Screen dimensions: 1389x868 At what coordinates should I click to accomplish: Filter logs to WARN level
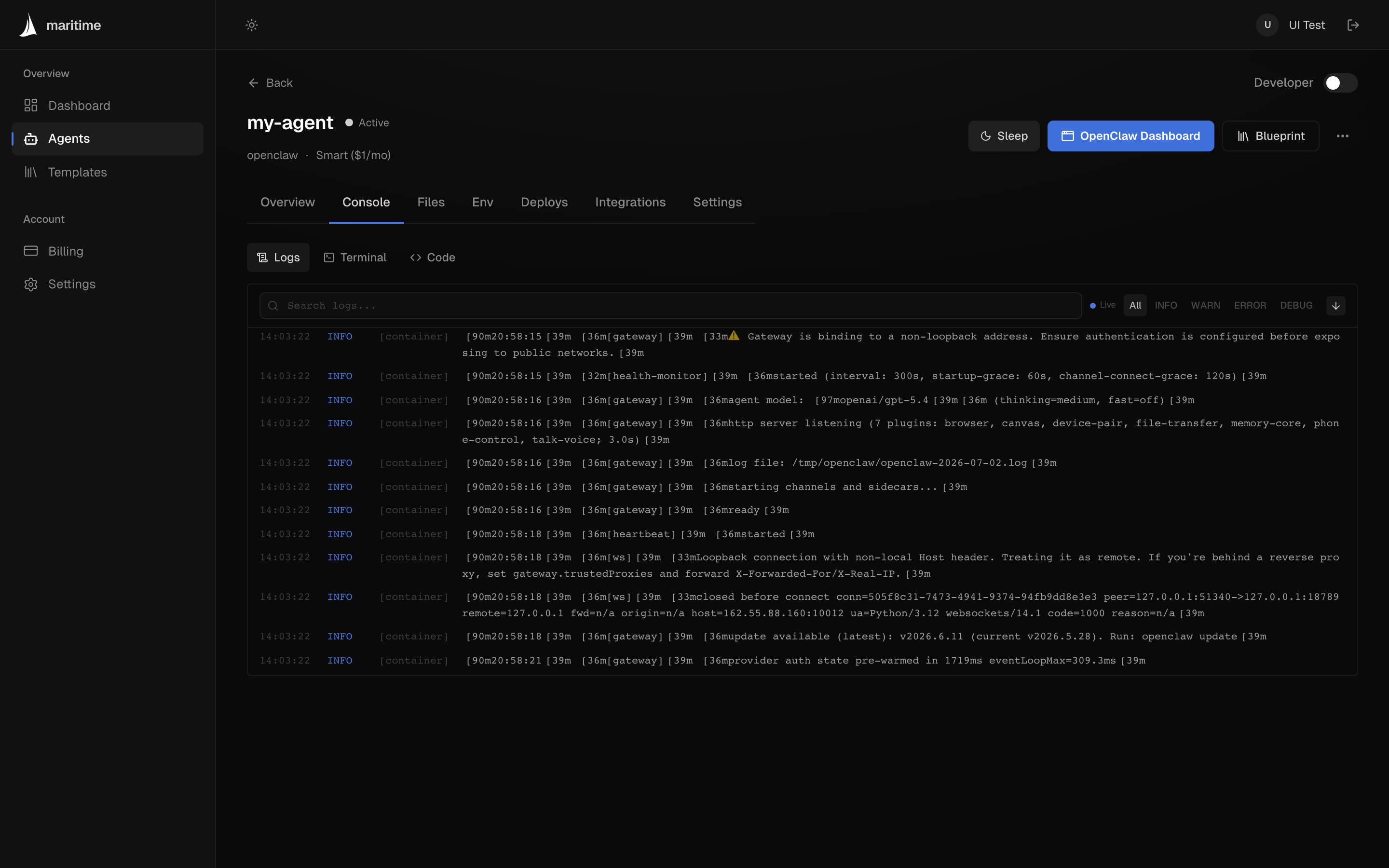coord(1205,305)
